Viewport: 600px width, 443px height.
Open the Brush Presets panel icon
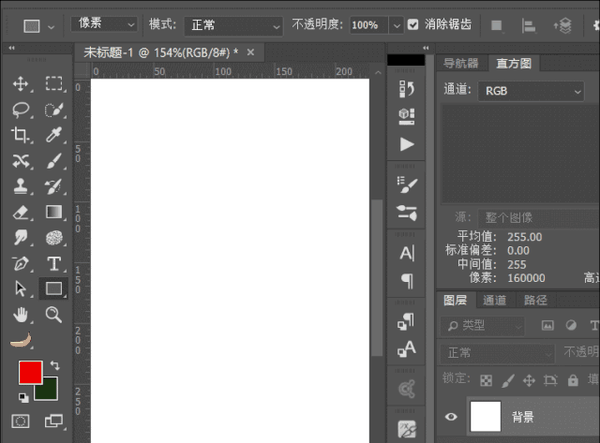tap(407, 184)
